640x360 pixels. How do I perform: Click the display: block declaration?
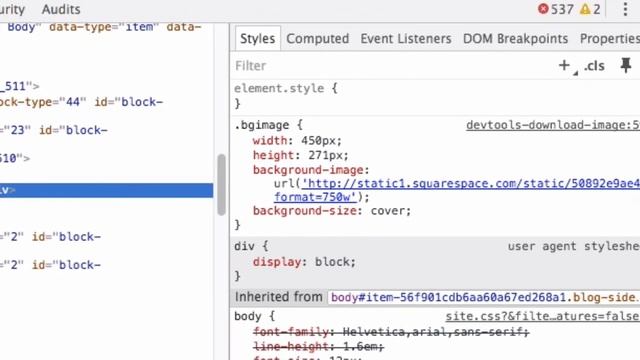[x=304, y=262]
